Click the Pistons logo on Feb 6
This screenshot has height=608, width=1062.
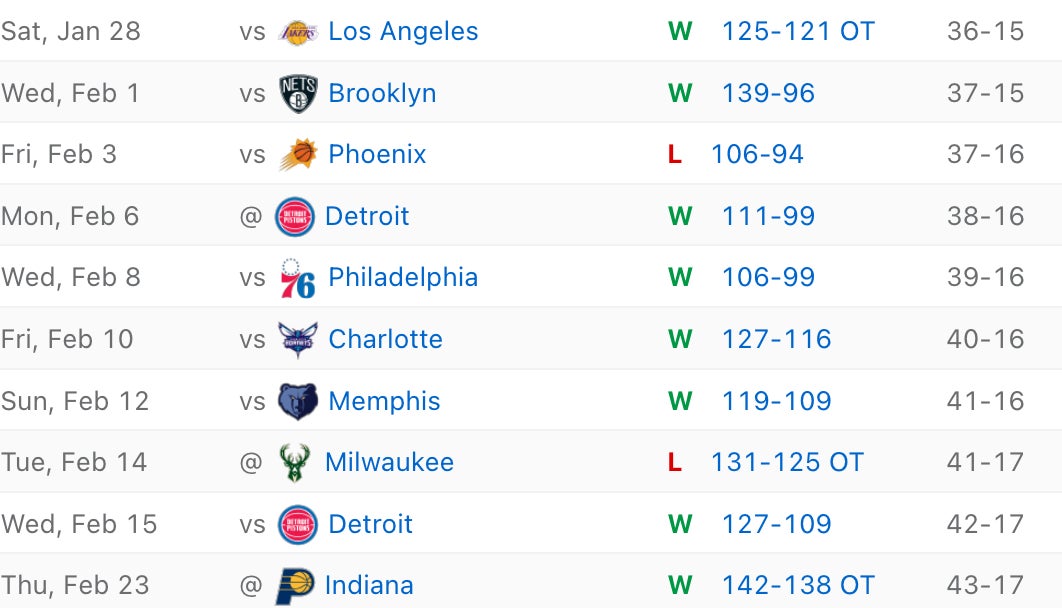(295, 217)
